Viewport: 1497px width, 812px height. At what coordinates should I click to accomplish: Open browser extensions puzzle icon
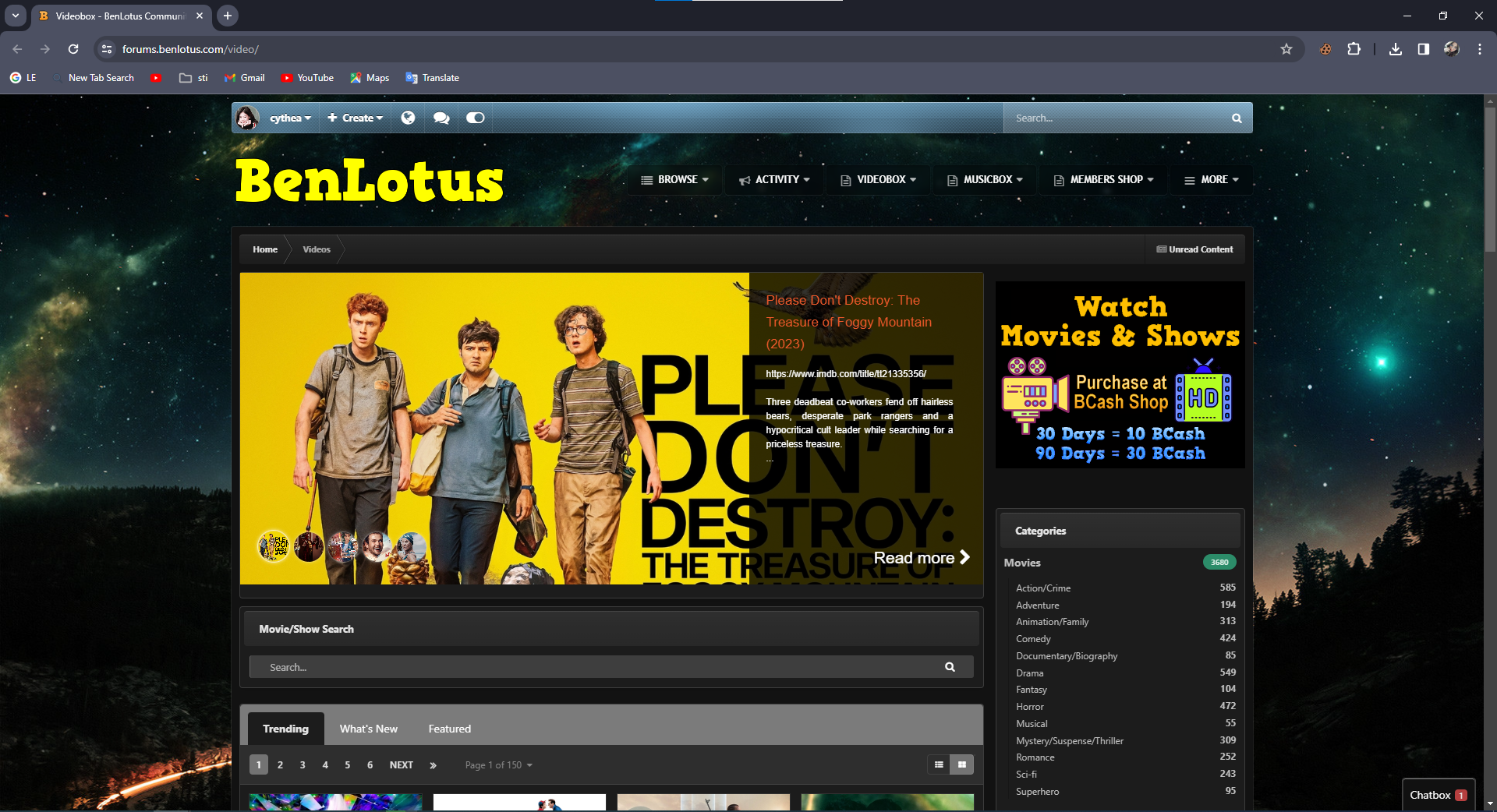click(x=1354, y=49)
